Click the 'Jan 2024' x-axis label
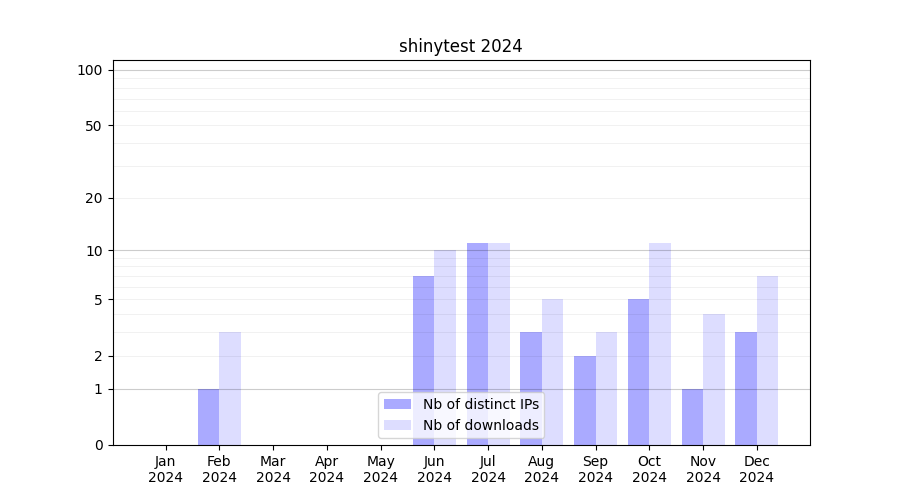The image size is (900, 500). tap(166, 469)
